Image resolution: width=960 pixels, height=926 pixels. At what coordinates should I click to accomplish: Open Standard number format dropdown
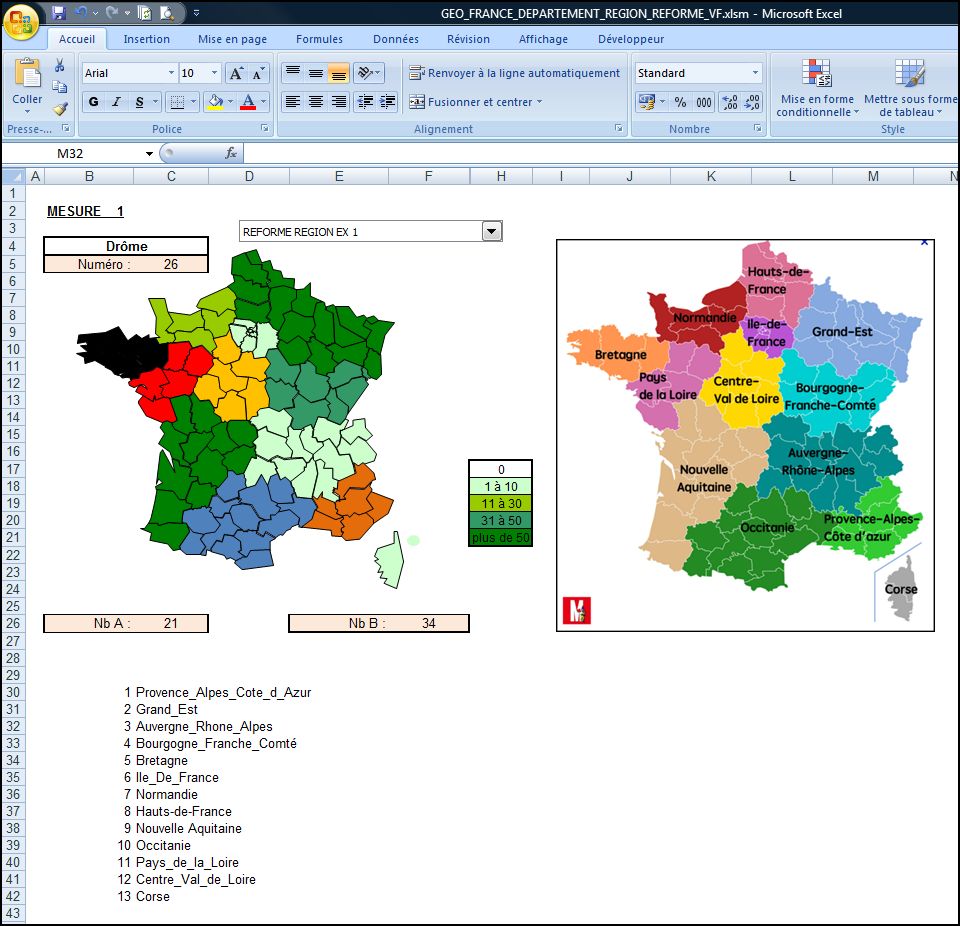click(x=755, y=73)
